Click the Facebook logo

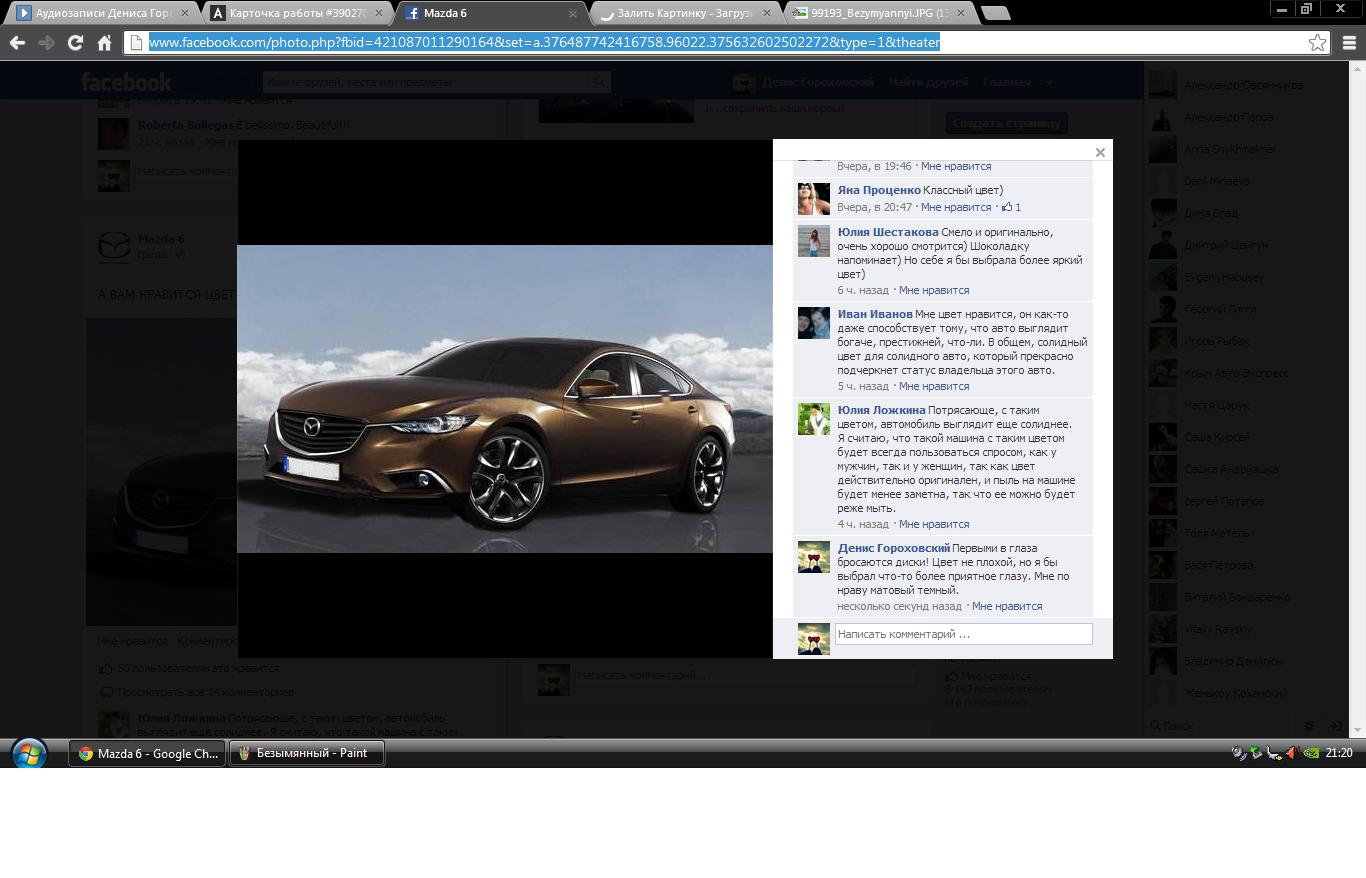tap(127, 82)
